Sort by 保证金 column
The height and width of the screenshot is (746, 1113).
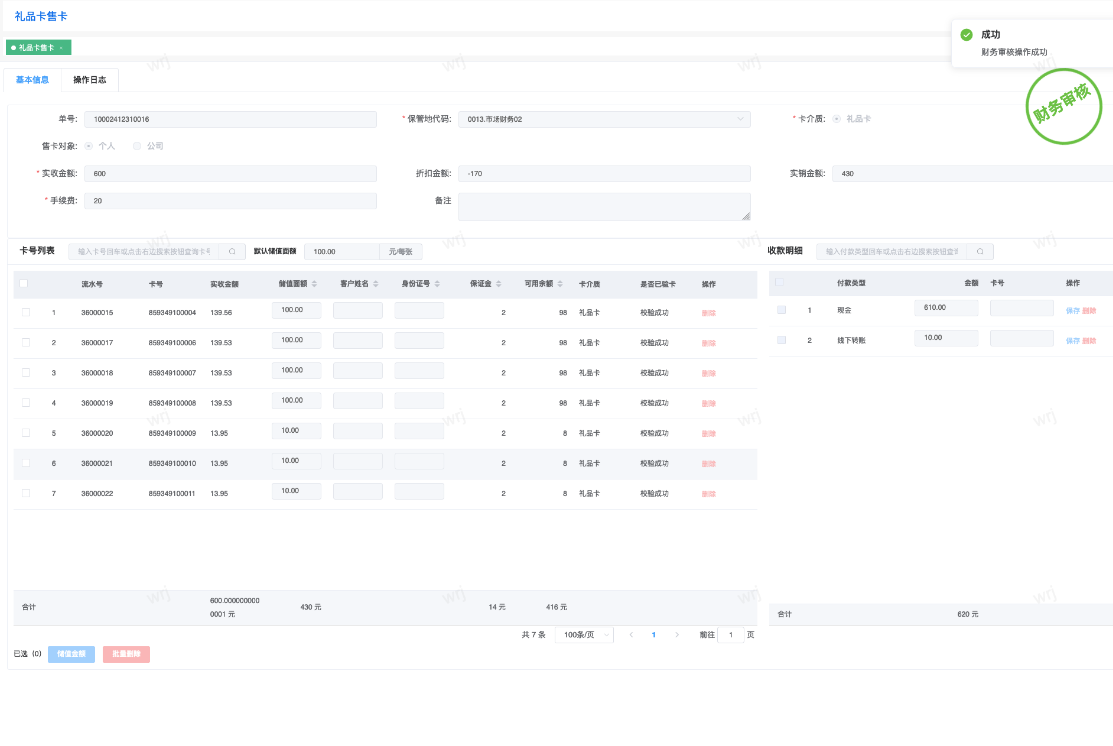pos(499,284)
